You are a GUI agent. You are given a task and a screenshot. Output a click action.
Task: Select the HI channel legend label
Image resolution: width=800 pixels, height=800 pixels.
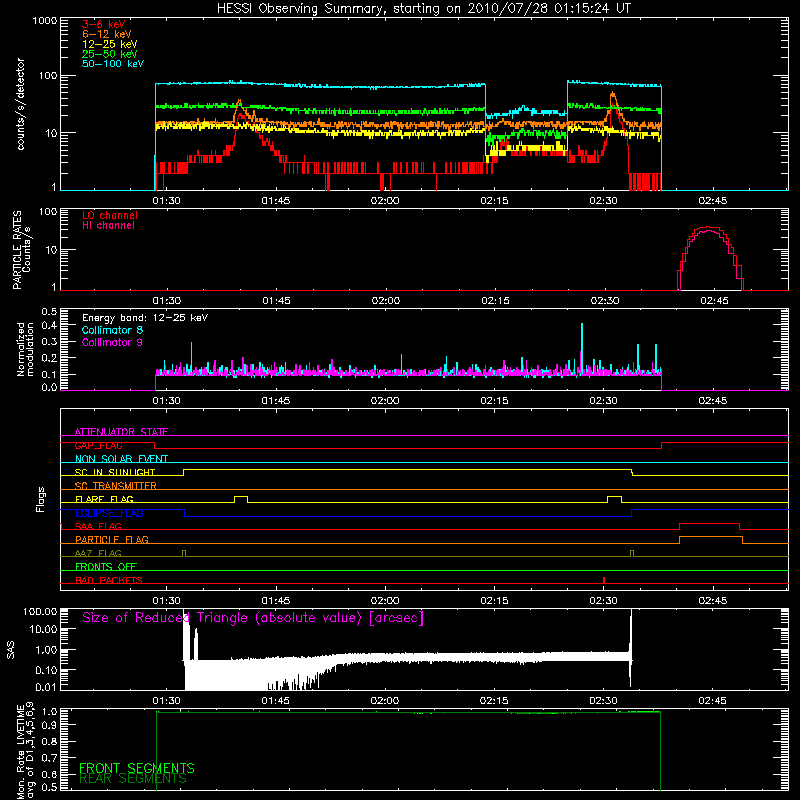pos(108,226)
